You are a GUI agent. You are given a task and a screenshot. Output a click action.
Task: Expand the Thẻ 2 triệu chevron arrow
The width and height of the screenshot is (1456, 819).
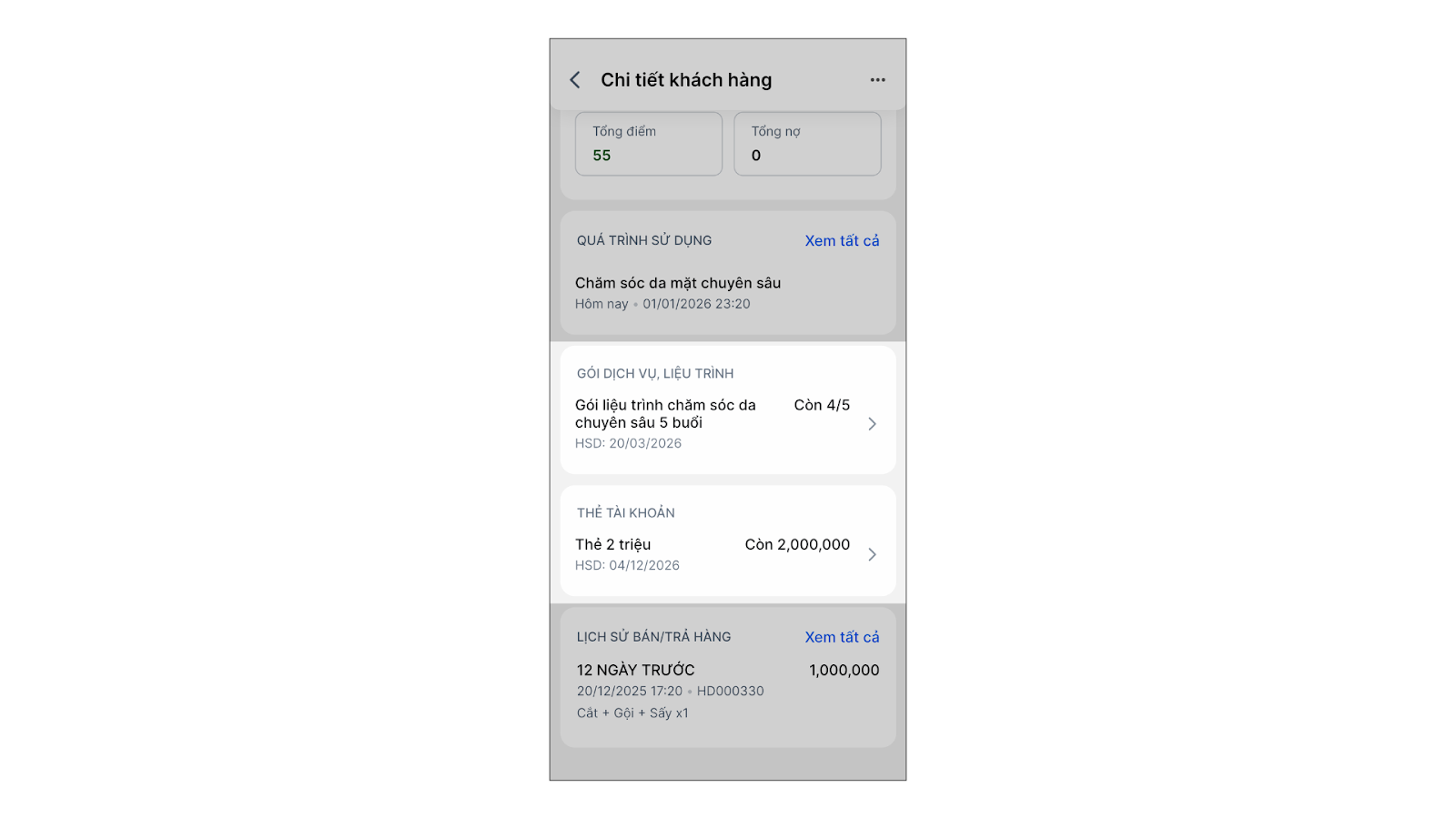872,554
